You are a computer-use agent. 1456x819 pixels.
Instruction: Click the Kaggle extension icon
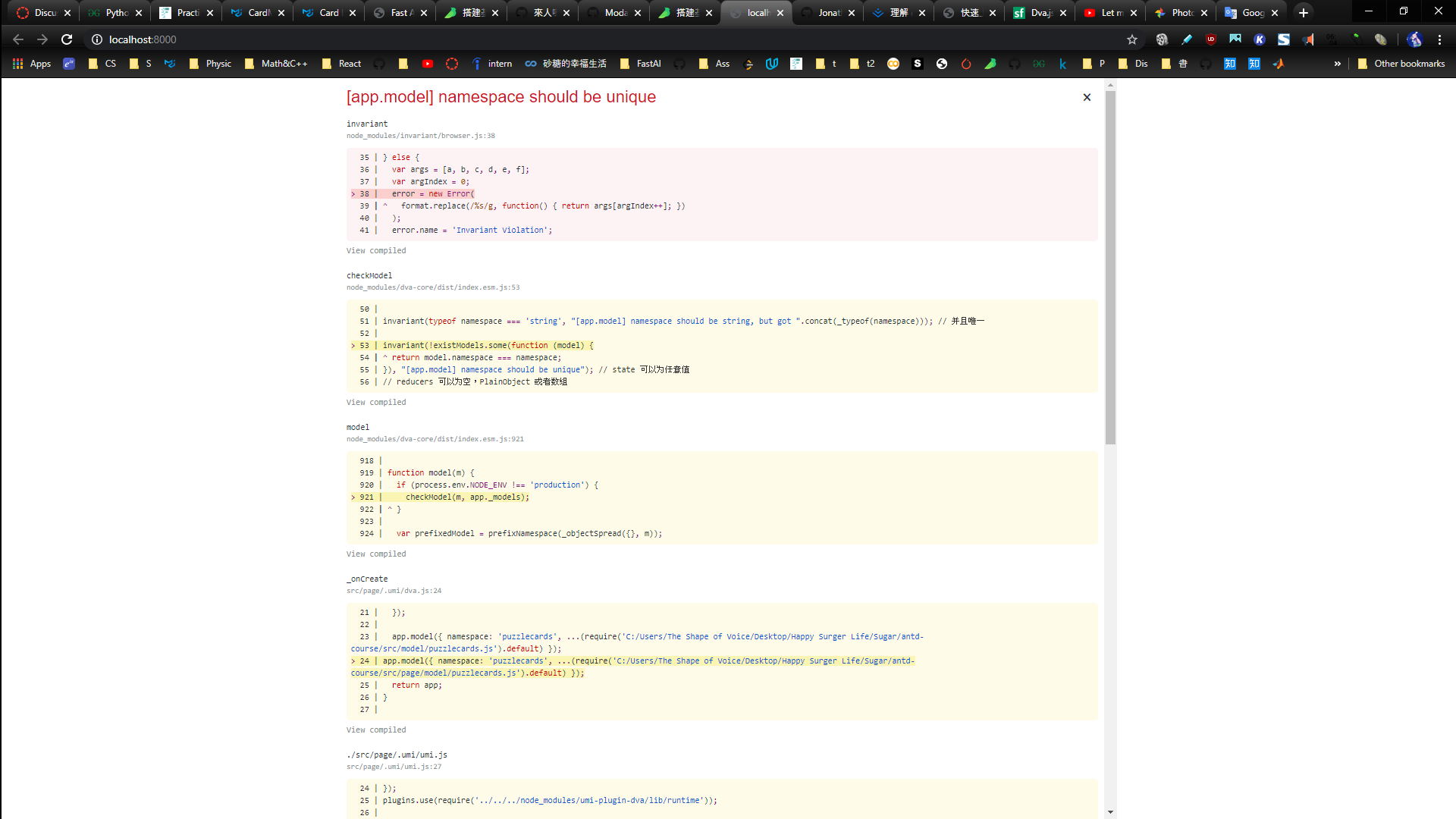pos(1260,39)
